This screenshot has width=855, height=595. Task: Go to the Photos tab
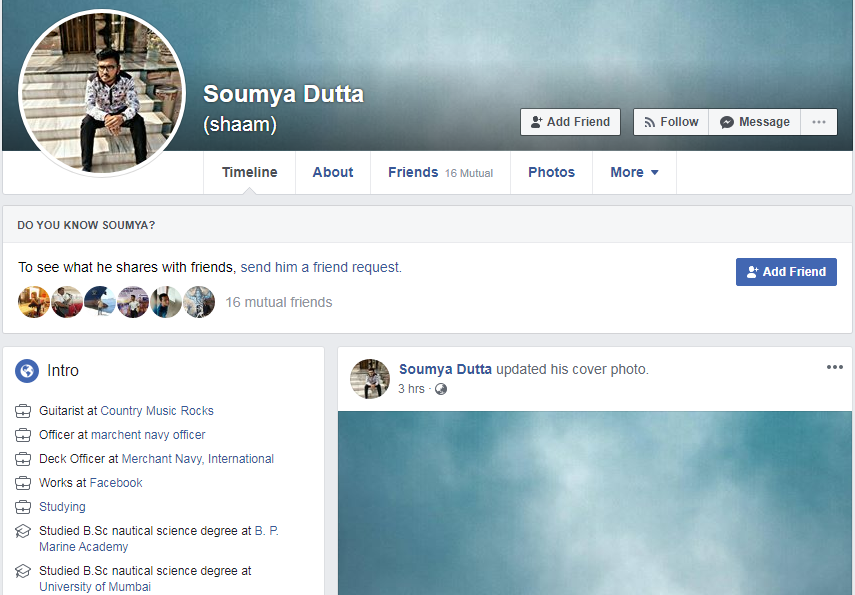pyautogui.click(x=551, y=172)
